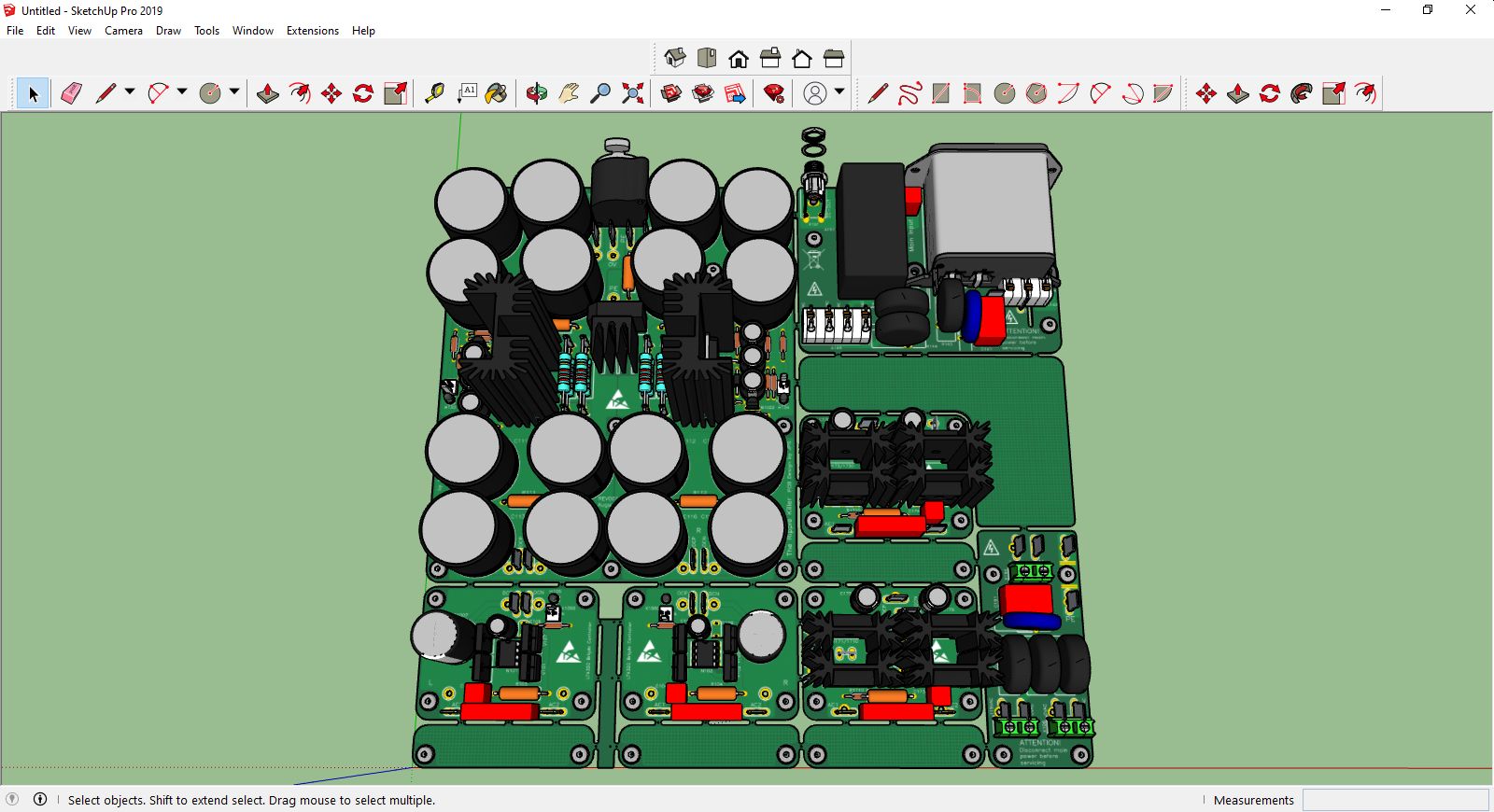Open the Tools menu
The width and height of the screenshot is (1494, 812).
pyautogui.click(x=206, y=31)
